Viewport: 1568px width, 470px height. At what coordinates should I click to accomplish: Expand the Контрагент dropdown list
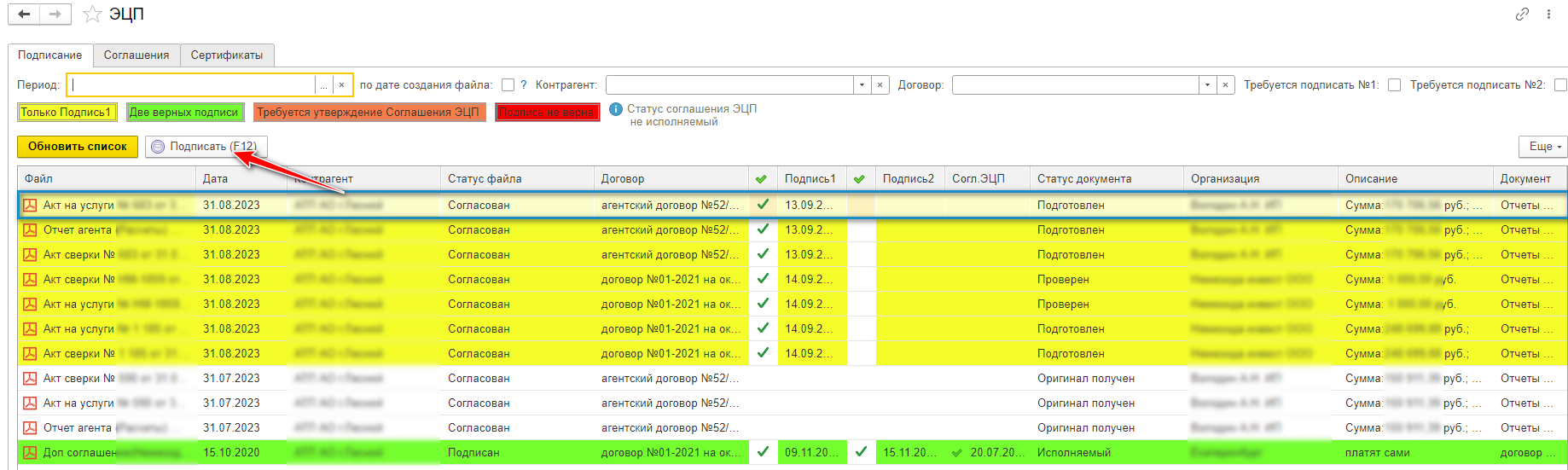tap(862, 85)
